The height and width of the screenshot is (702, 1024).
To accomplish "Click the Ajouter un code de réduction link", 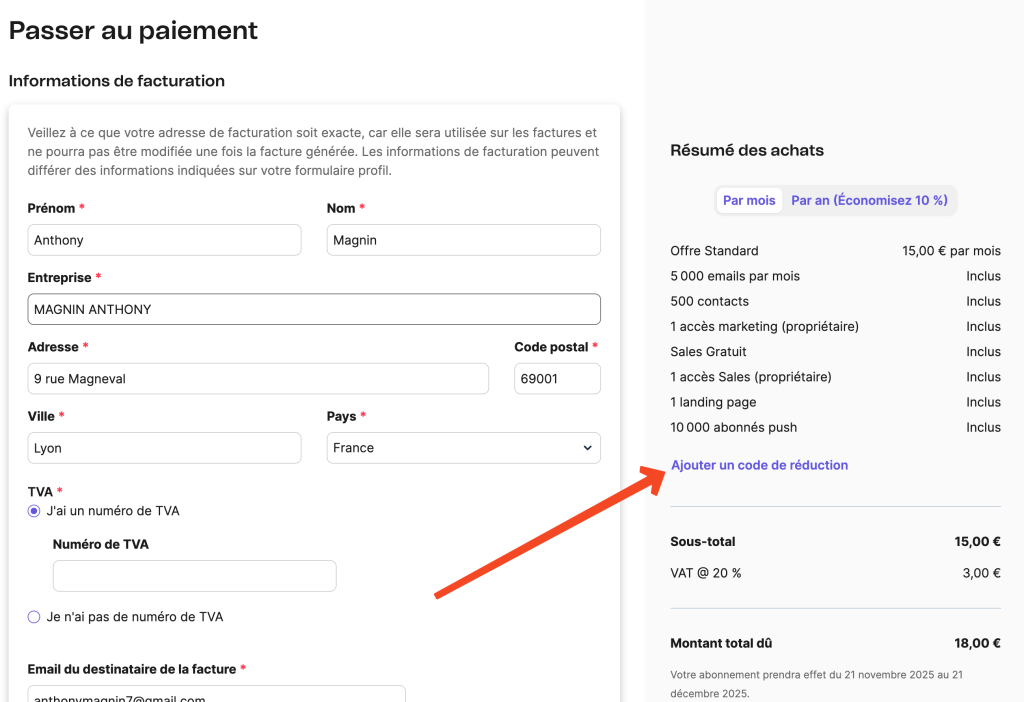I will click(759, 465).
